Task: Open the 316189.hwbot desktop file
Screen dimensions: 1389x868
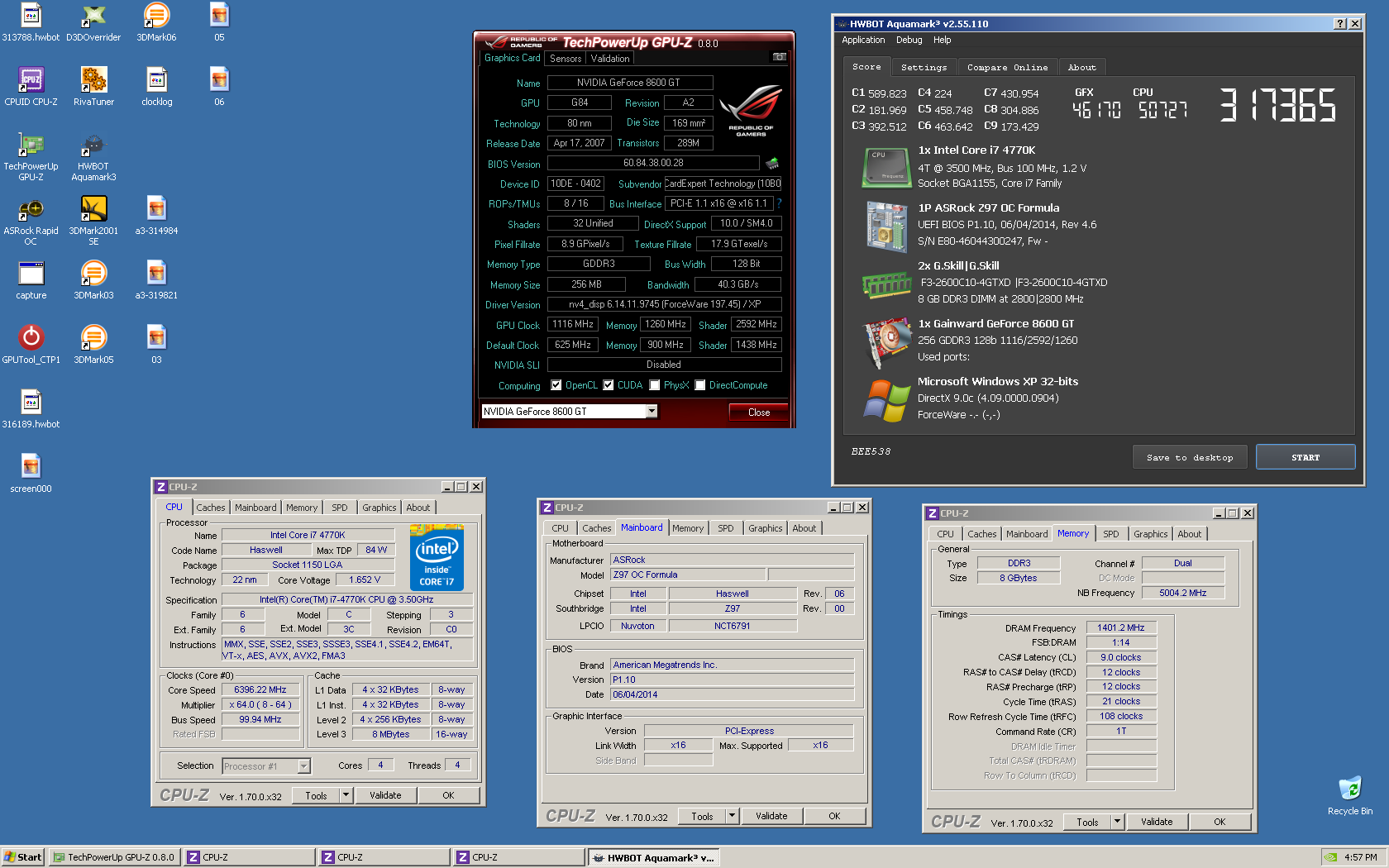Action: pos(31,409)
